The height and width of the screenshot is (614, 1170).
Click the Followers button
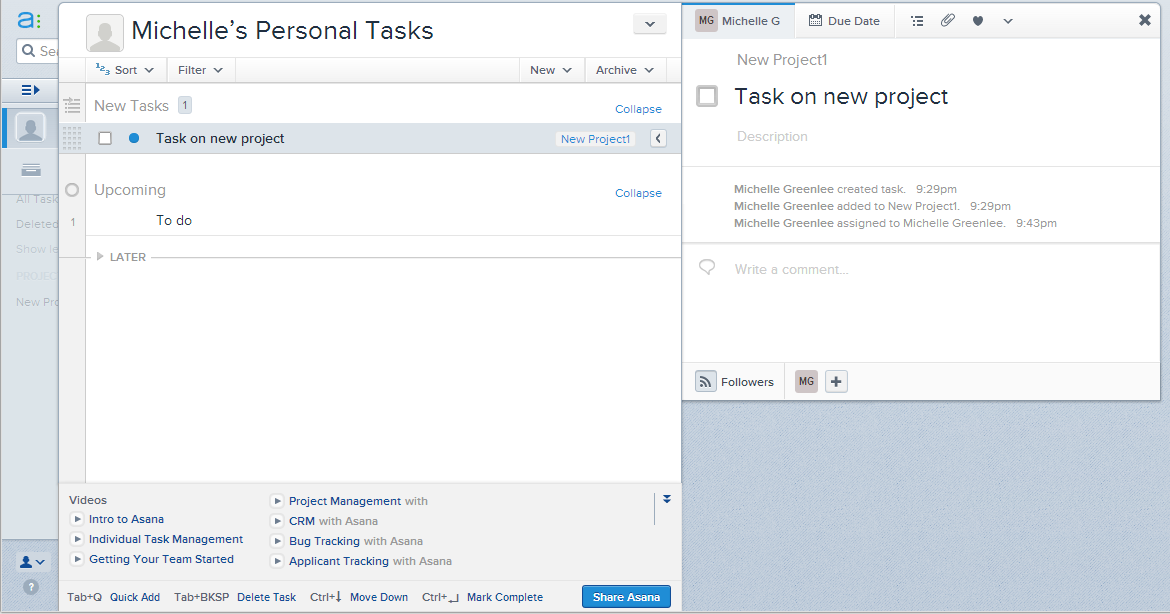click(736, 381)
